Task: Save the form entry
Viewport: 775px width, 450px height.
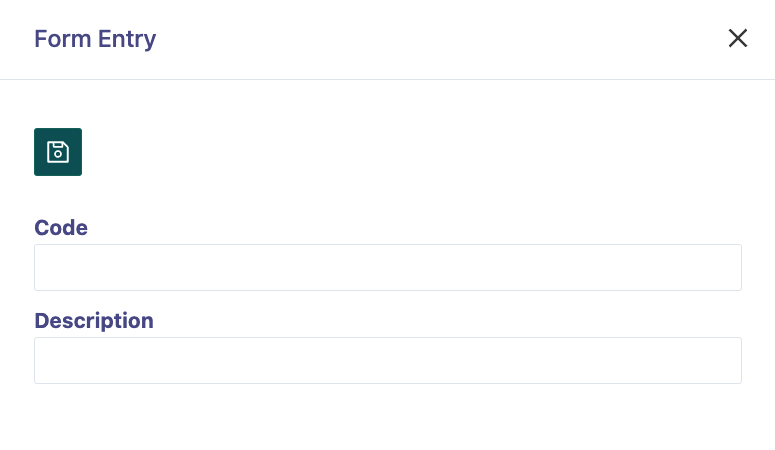Action: point(58,152)
